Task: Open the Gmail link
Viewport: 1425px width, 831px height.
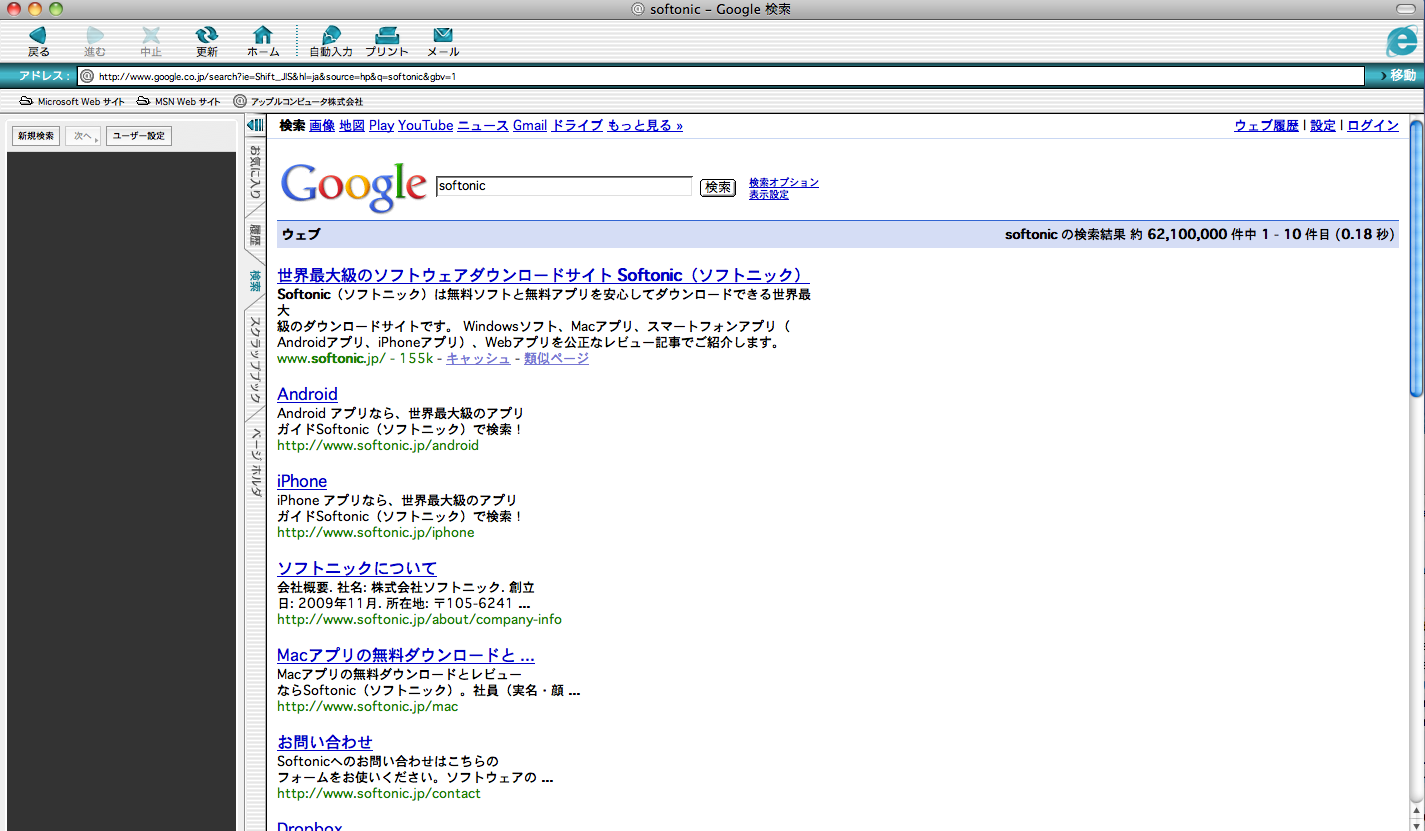Action: 530,126
